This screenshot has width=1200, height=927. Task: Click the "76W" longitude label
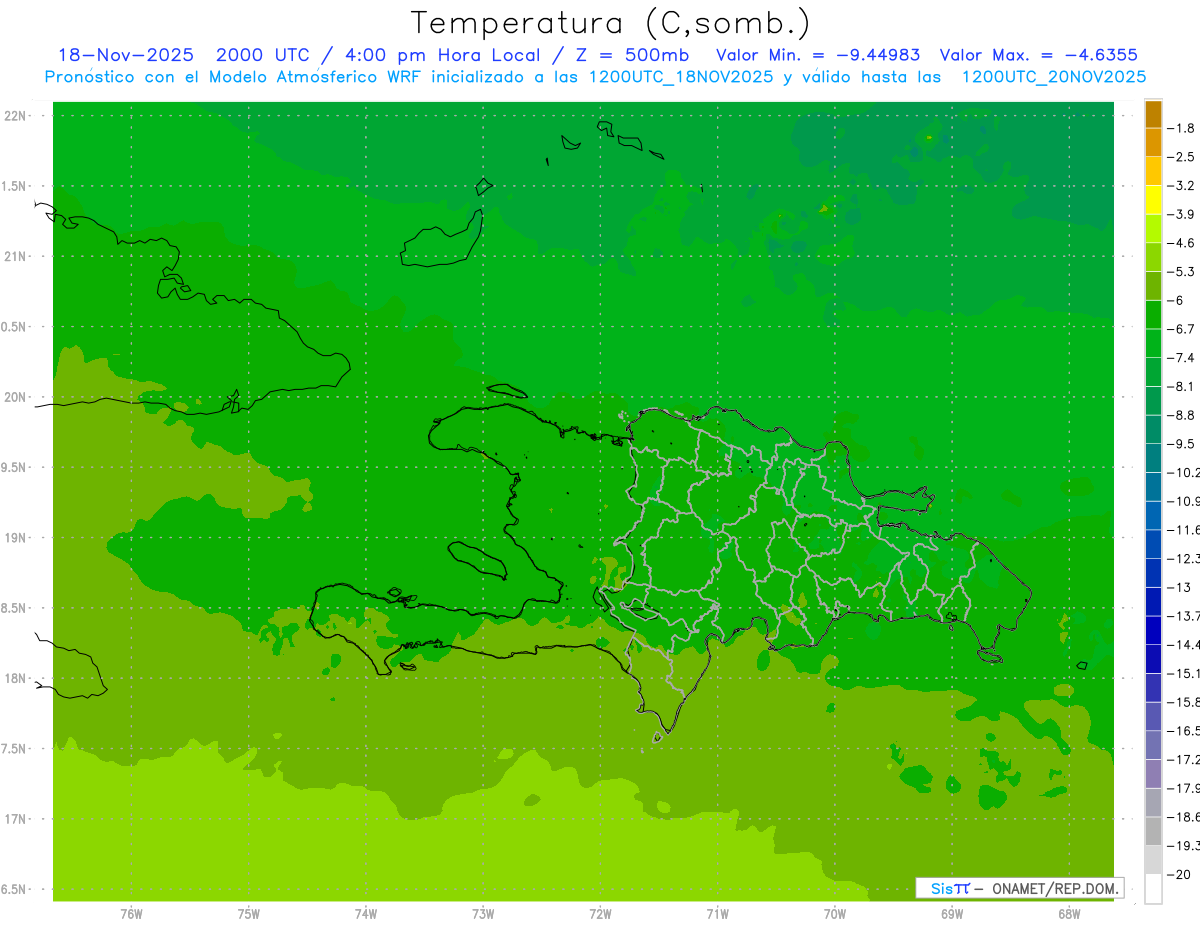click(x=131, y=914)
